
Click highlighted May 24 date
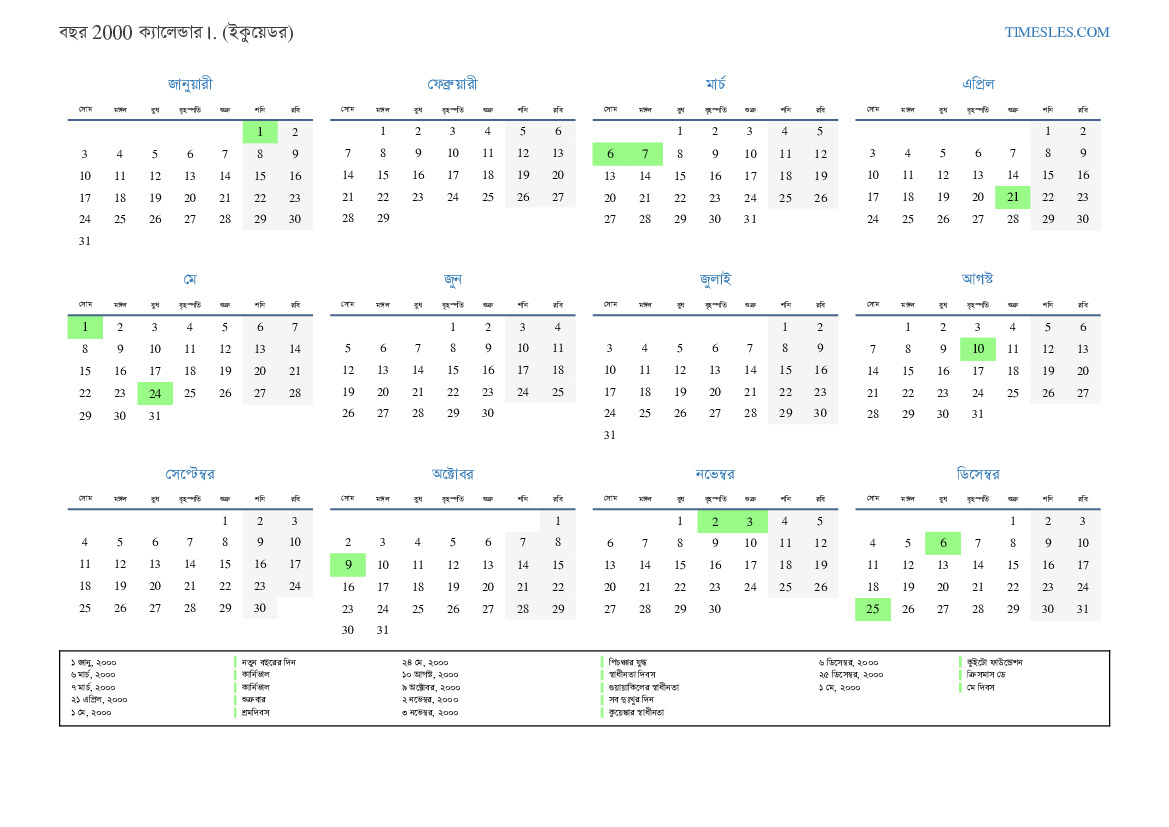[155, 394]
